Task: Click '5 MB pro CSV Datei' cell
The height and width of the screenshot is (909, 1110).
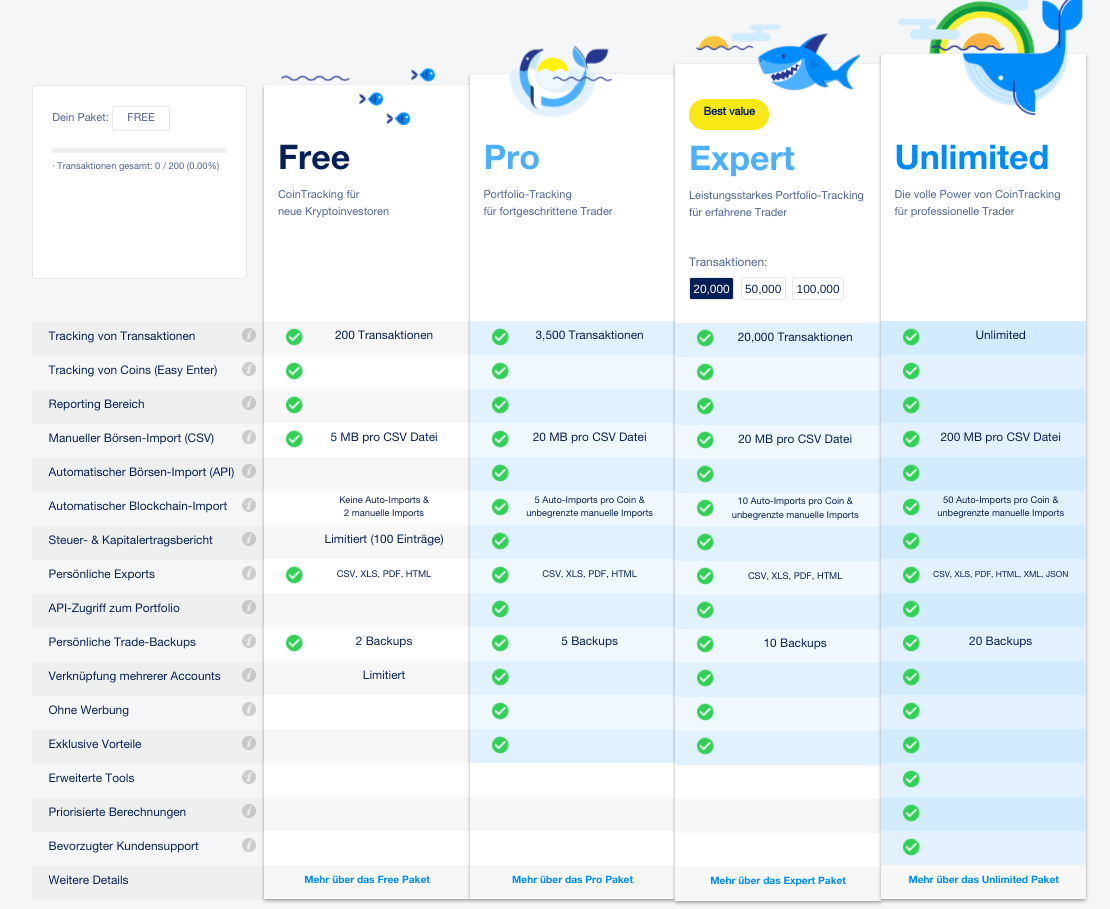Action: (384, 437)
